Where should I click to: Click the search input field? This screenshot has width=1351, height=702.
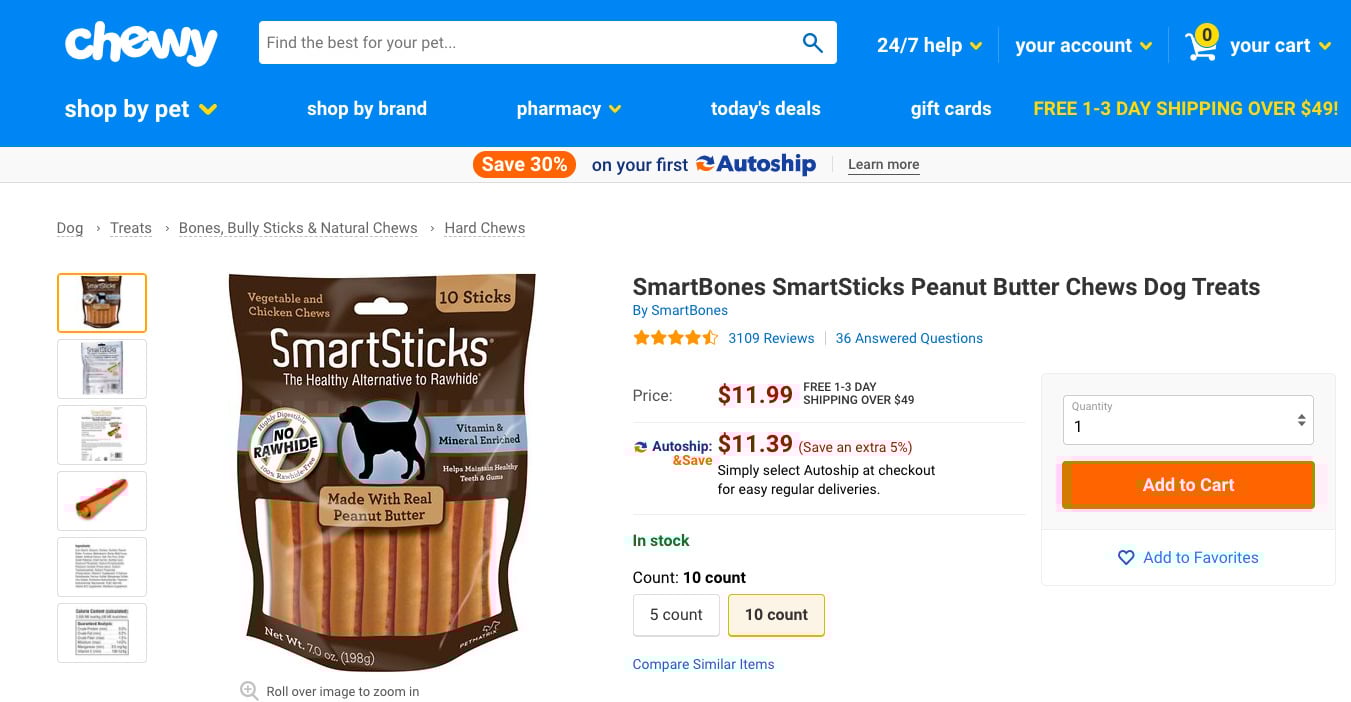point(525,43)
